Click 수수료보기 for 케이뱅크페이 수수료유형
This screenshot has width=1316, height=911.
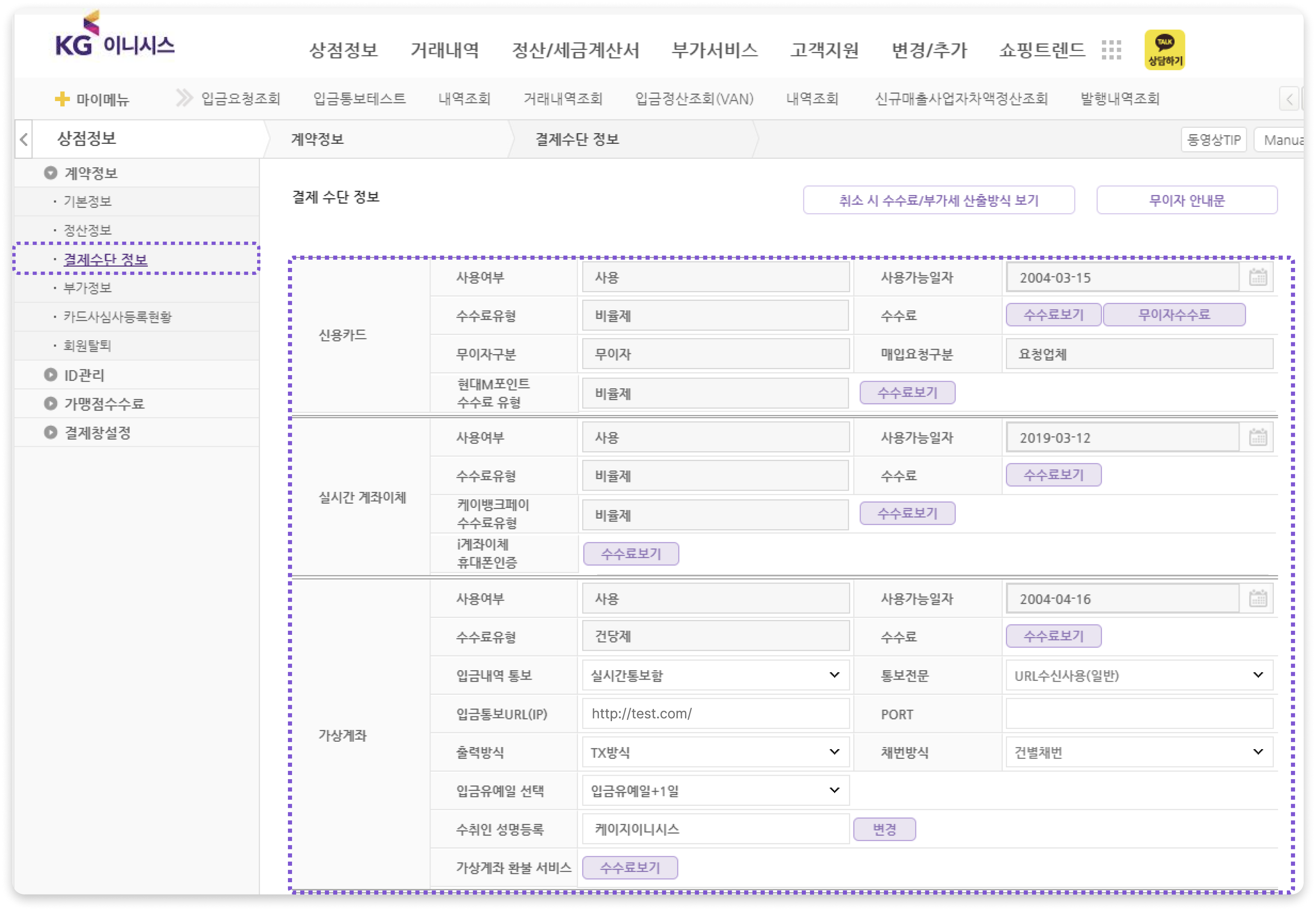tap(908, 513)
